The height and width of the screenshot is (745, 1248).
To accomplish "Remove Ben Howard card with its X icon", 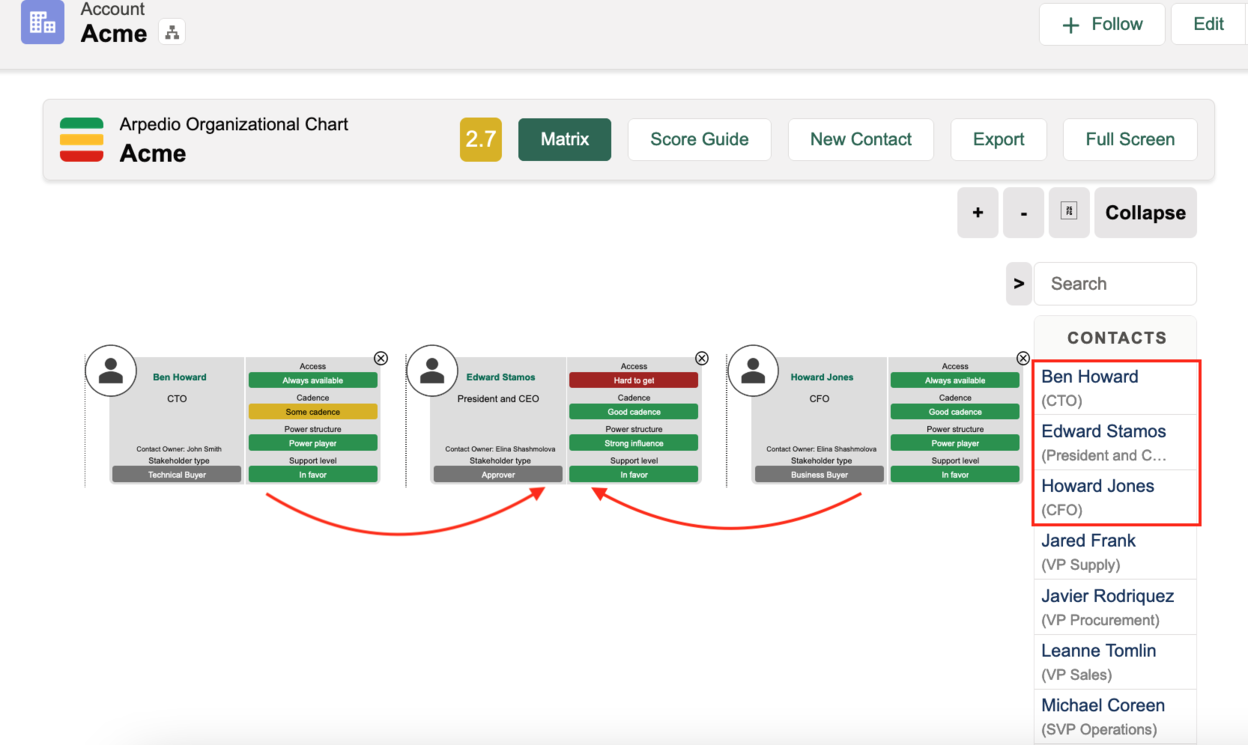I will [381, 358].
